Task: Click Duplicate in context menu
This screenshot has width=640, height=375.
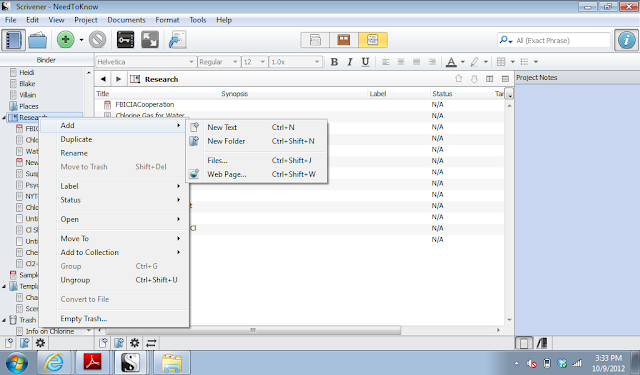Action: pos(114,139)
